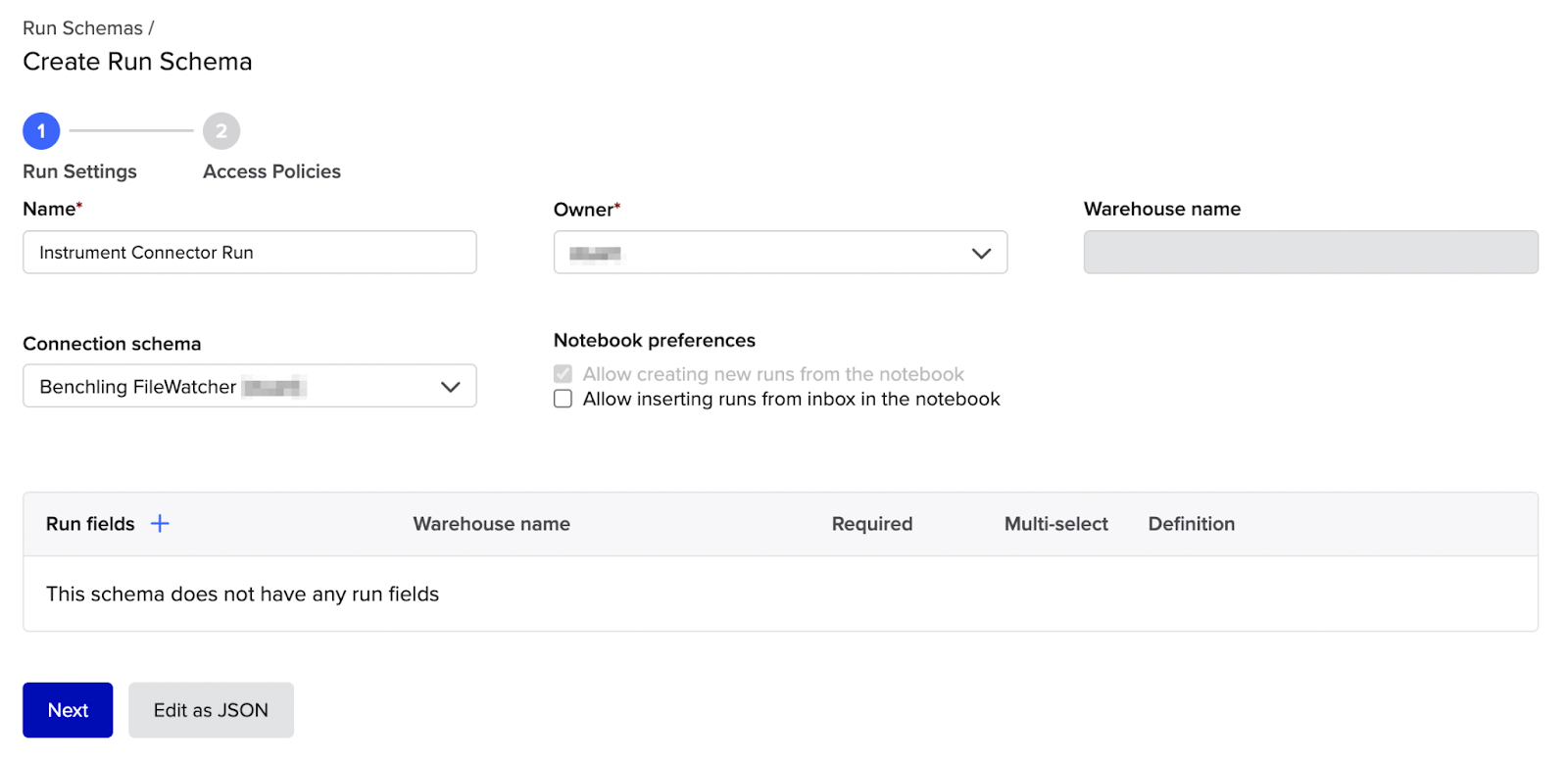Go to the Access Policies step

[x=271, y=171]
